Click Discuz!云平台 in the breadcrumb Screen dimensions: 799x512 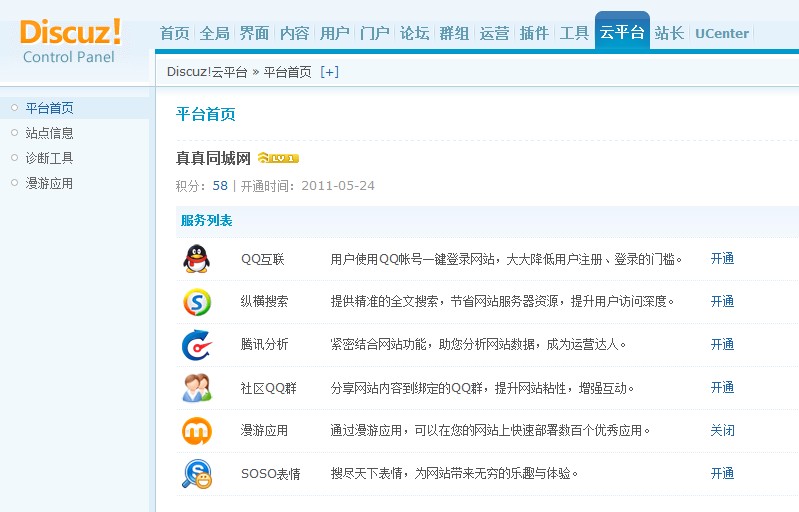[x=207, y=72]
